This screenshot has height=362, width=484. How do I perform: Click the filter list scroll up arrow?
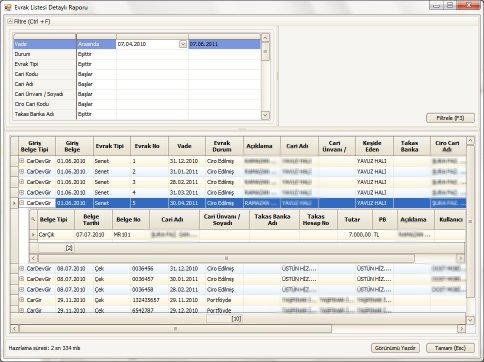click(265, 38)
